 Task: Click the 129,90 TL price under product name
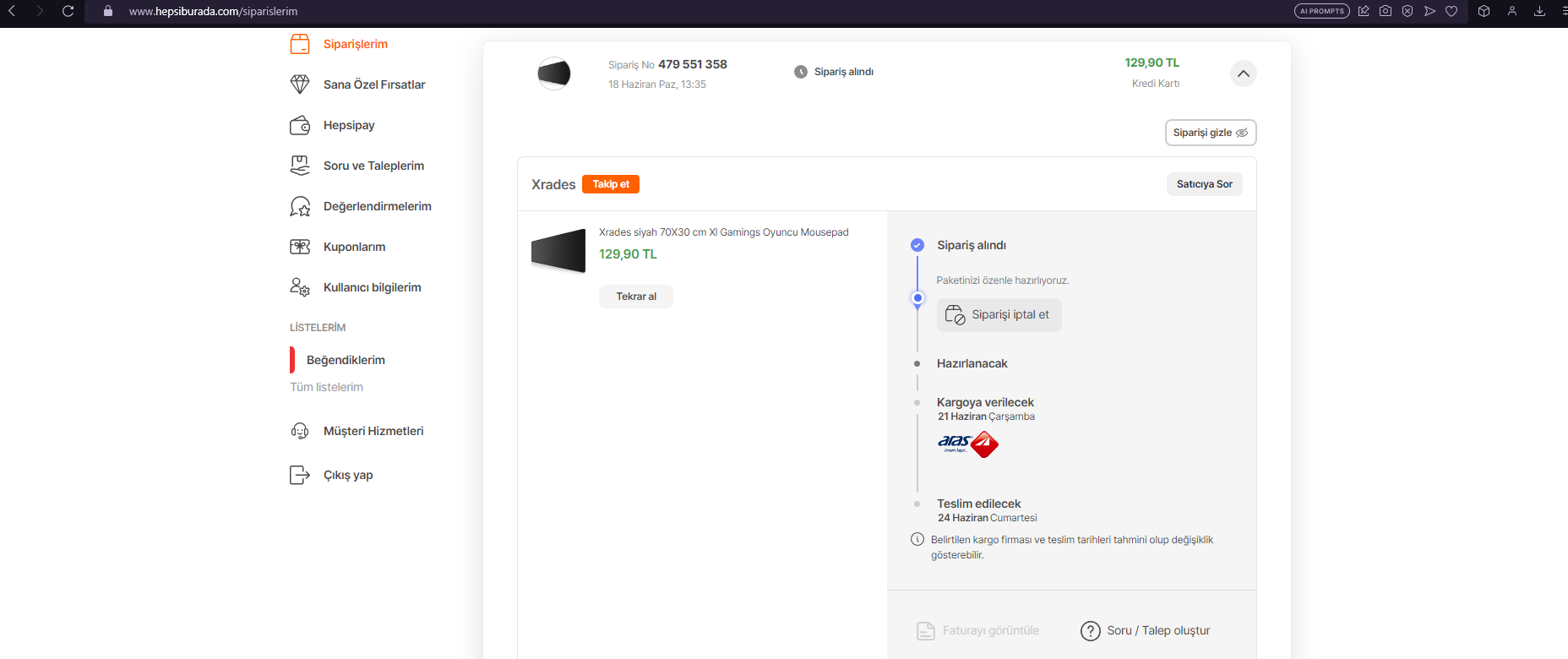click(628, 254)
